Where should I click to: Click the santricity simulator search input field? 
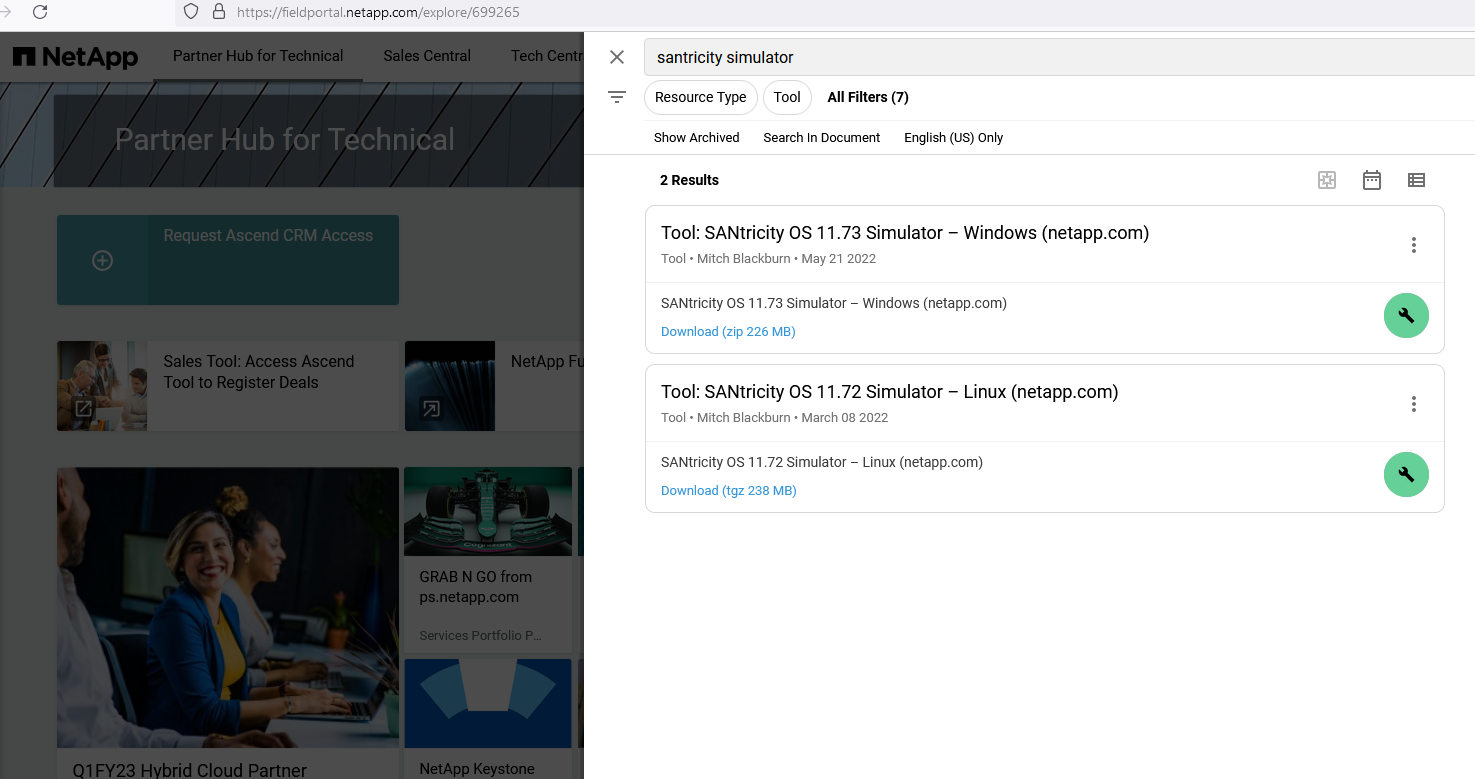[x=900, y=57]
